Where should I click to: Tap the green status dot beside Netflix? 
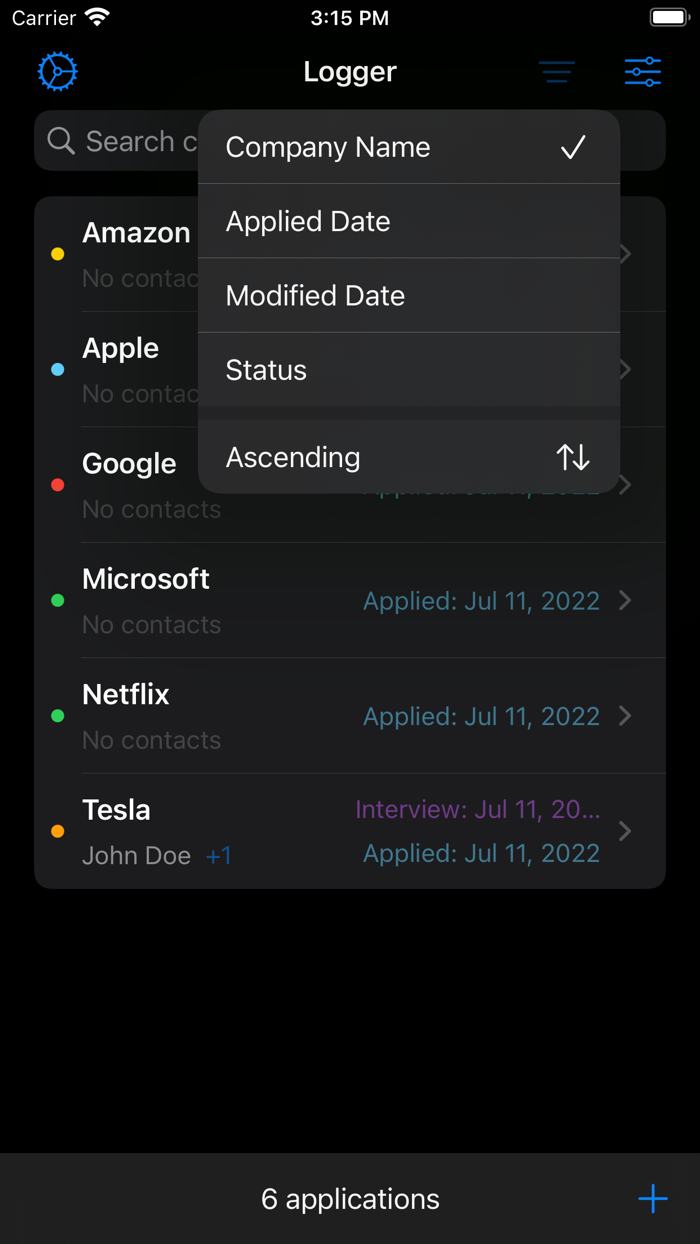[57, 715]
